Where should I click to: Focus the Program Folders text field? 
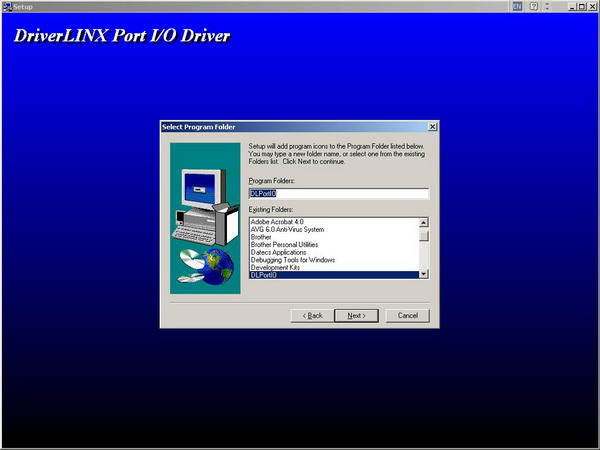tap(339, 194)
